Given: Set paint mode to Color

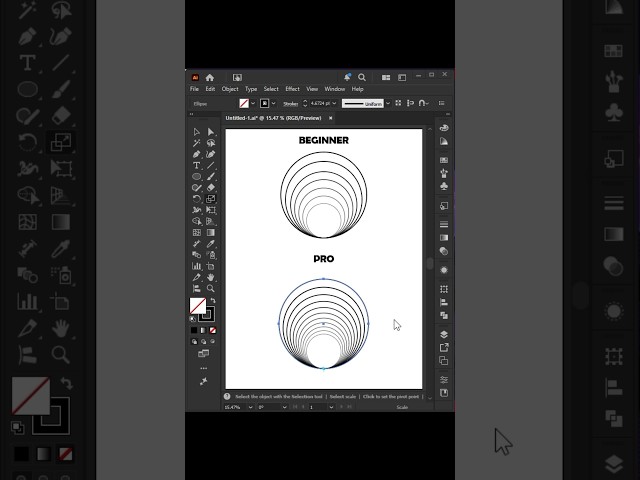Looking at the screenshot, I should coord(194,330).
